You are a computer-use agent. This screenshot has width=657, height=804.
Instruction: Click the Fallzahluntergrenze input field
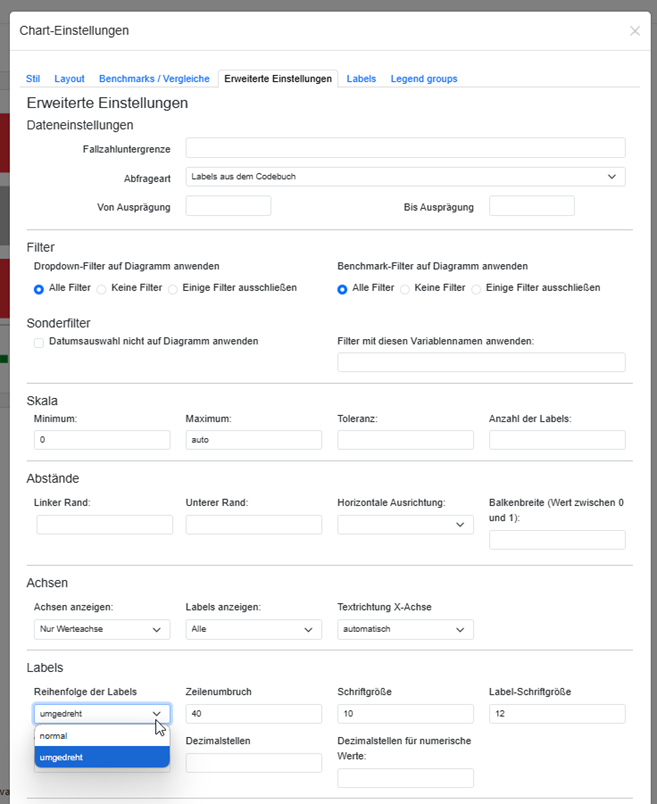click(x=405, y=148)
